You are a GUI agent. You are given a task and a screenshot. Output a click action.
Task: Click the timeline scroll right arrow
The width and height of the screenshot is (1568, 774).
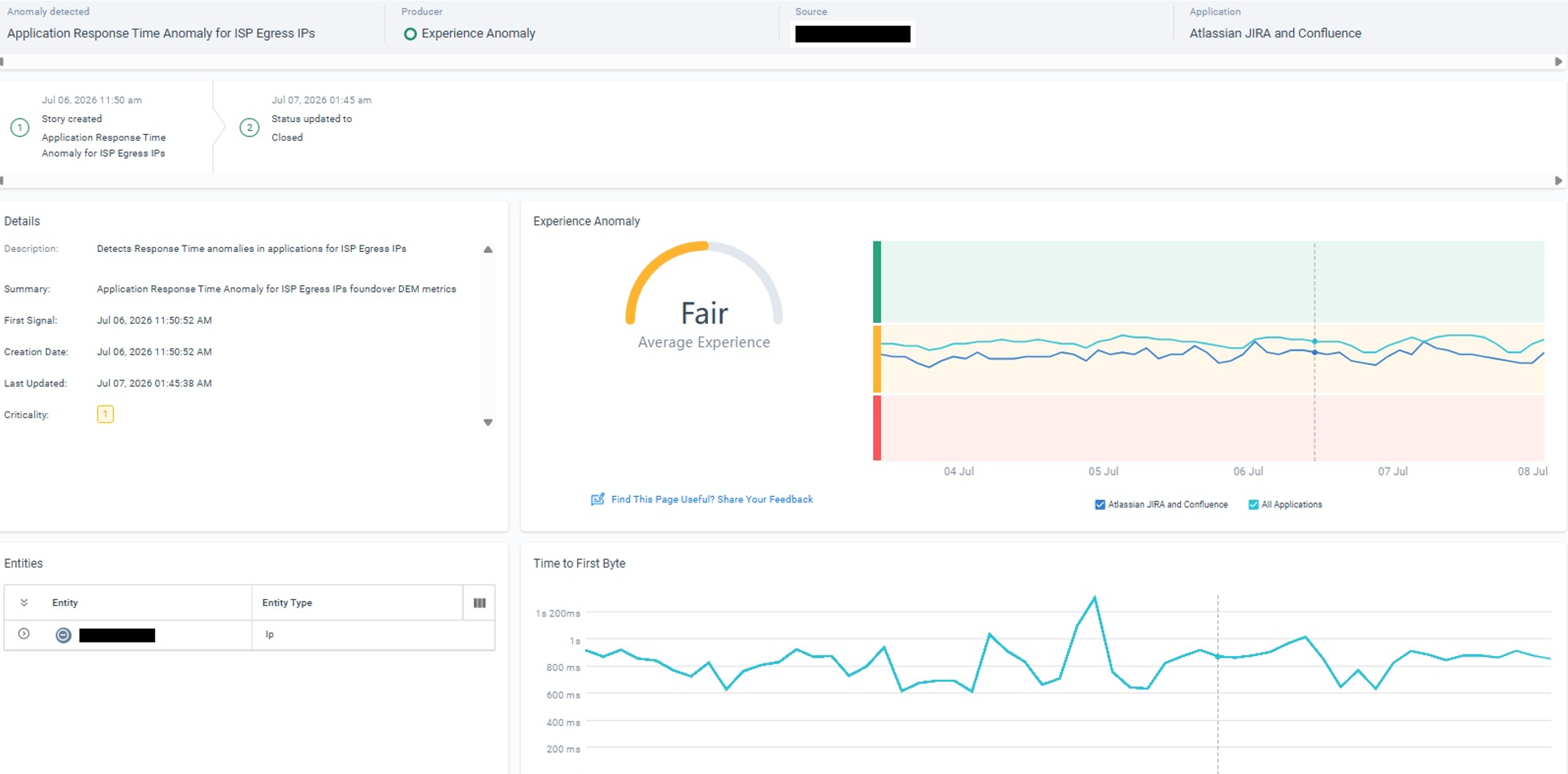tap(1558, 180)
